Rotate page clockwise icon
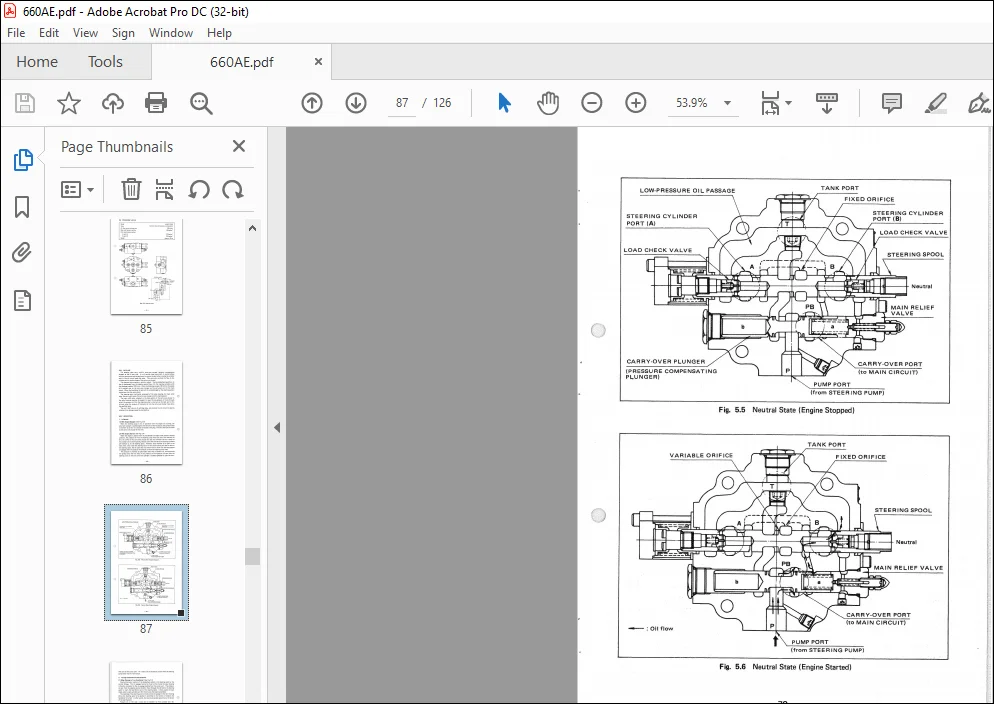 click(x=233, y=189)
